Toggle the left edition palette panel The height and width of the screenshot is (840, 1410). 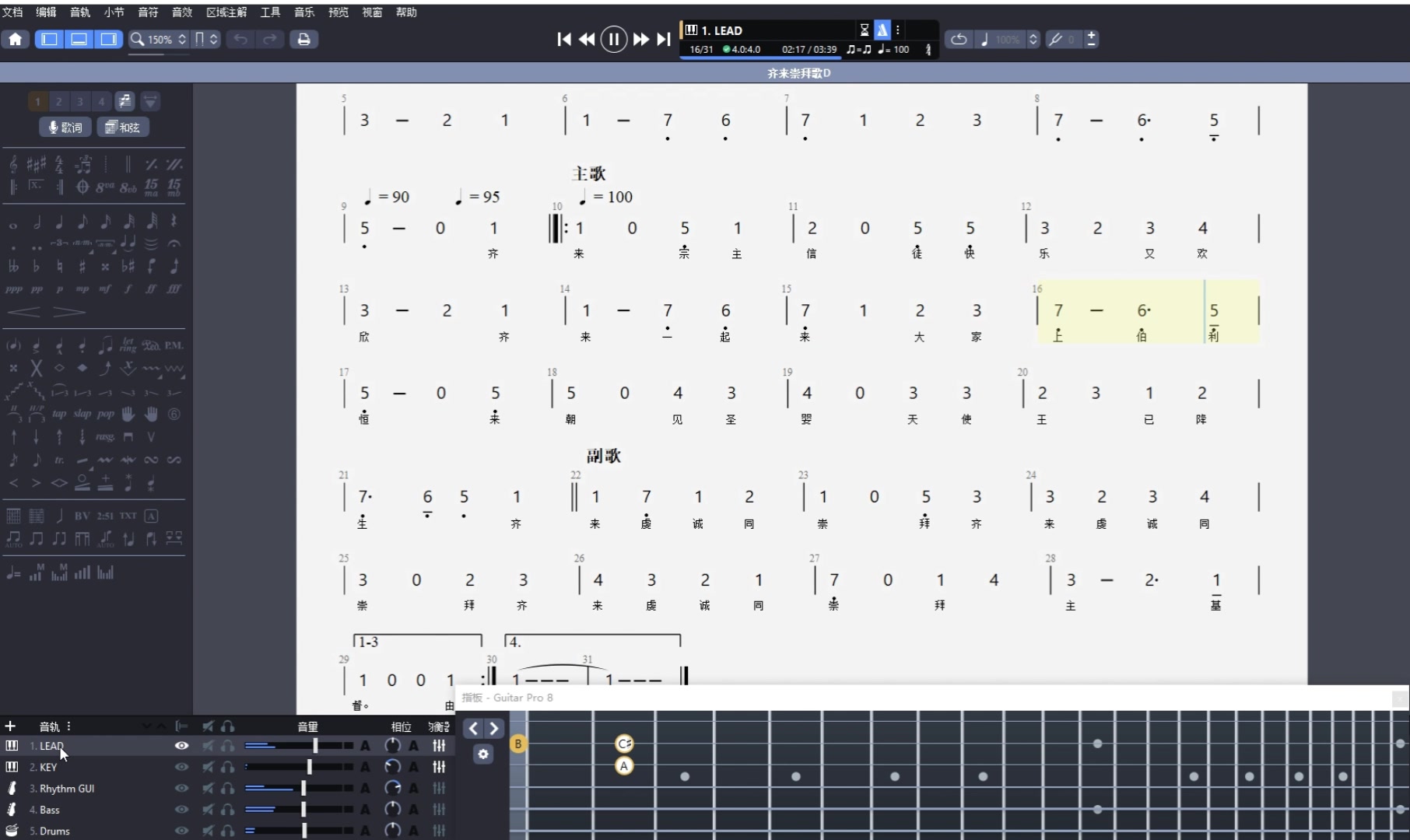coord(50,39)
